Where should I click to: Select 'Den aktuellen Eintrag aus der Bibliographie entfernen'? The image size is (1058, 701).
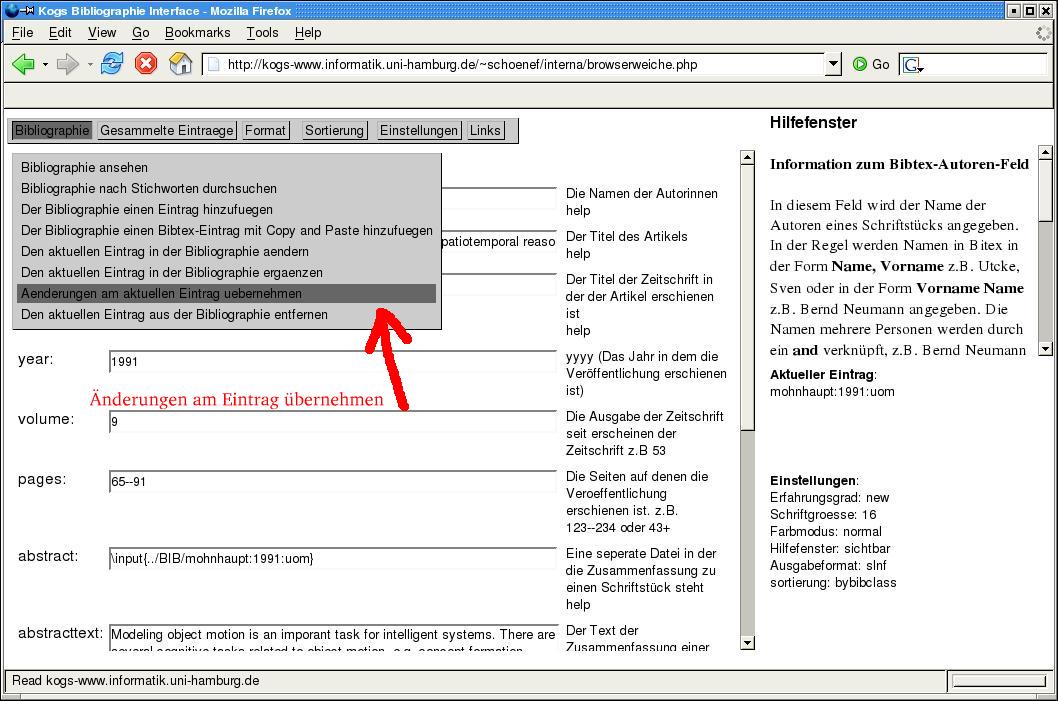coord(226,314)
